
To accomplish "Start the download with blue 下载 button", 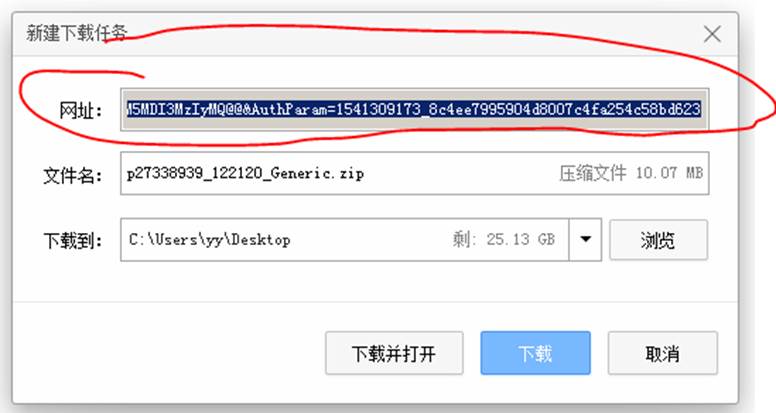I will (535, 353).
